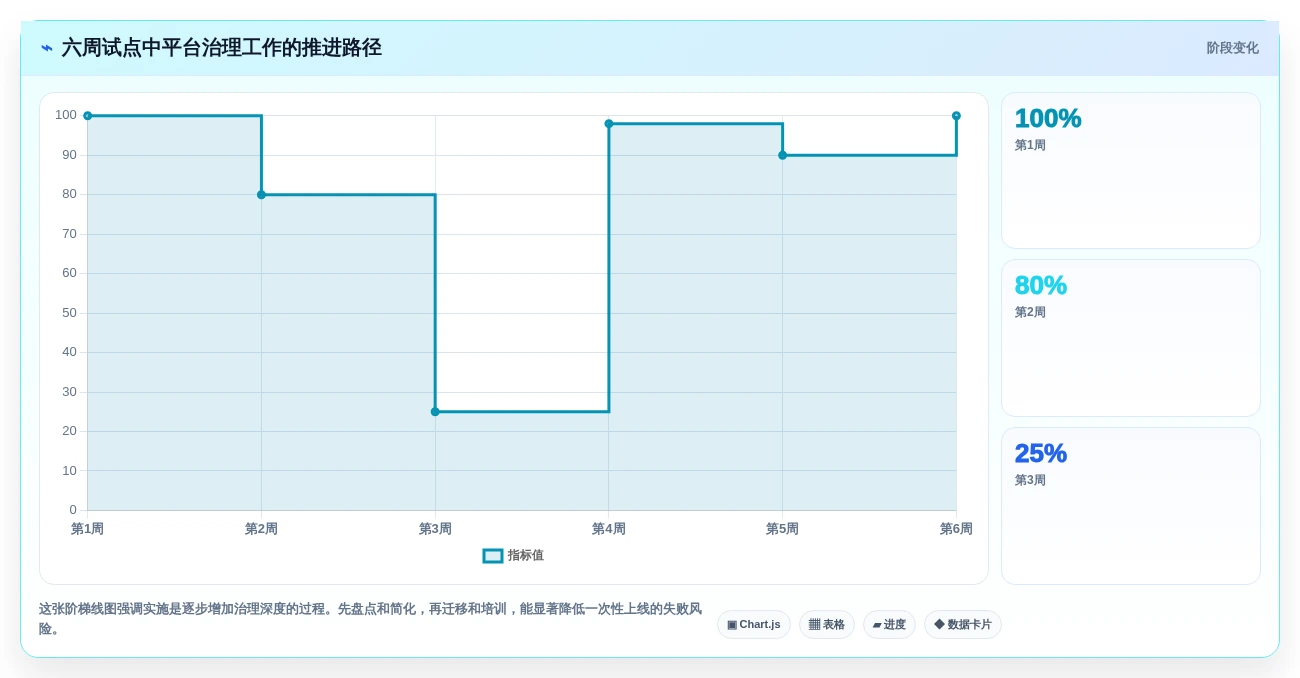Image resolution: width=1300 pixels, height=678 pixels.
Task: Click the 第6周 data point at 100
Action: 956,116
